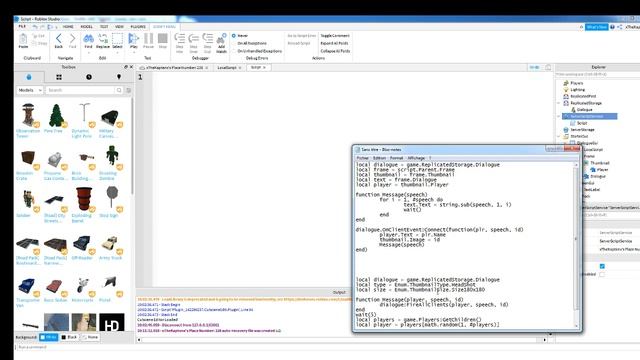Click the Toolbox search magnifier icon
The height and width of the screenshot is (360, 640).
[119, 90]
